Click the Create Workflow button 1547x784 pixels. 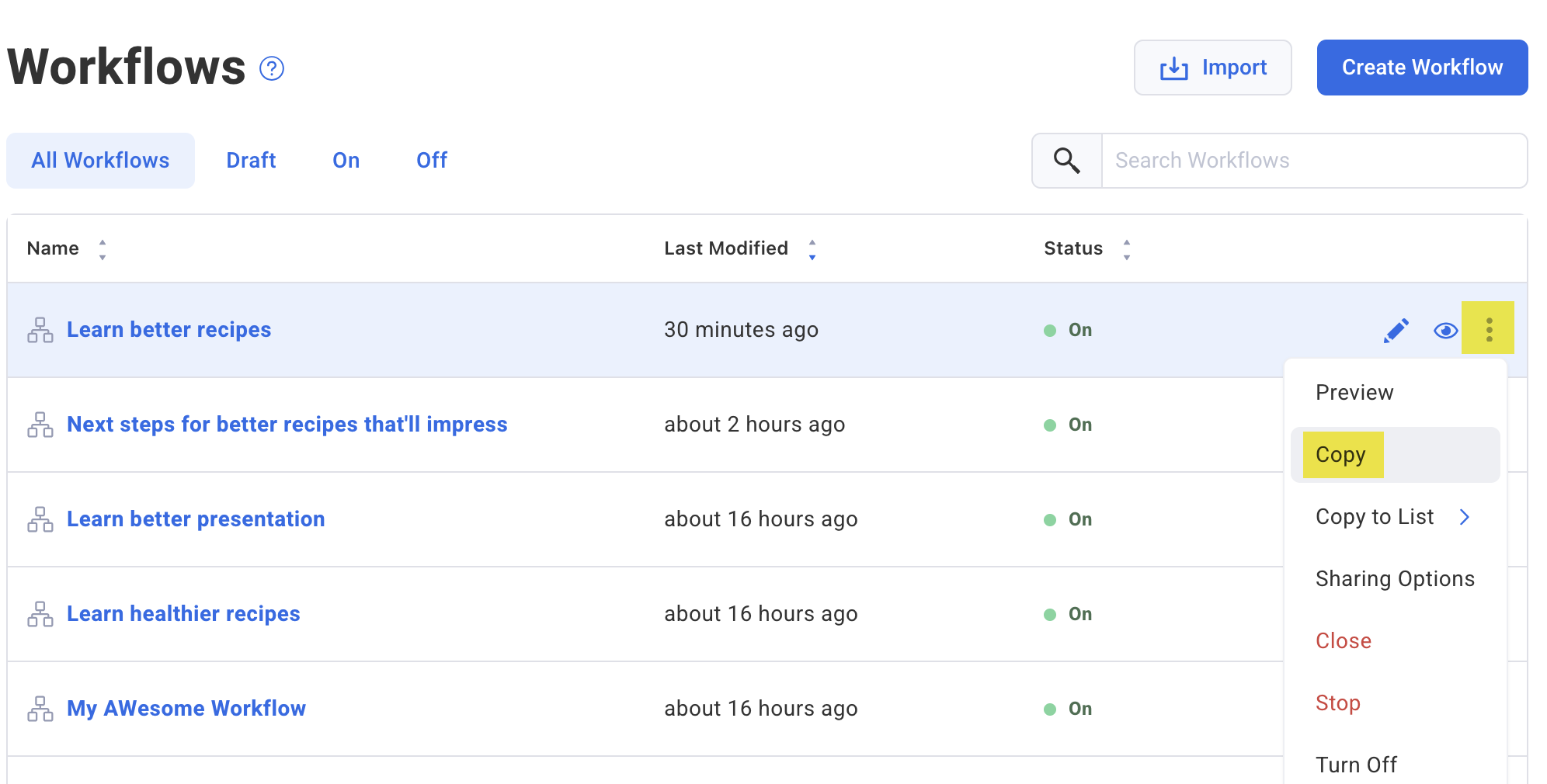click(1421, 68)
